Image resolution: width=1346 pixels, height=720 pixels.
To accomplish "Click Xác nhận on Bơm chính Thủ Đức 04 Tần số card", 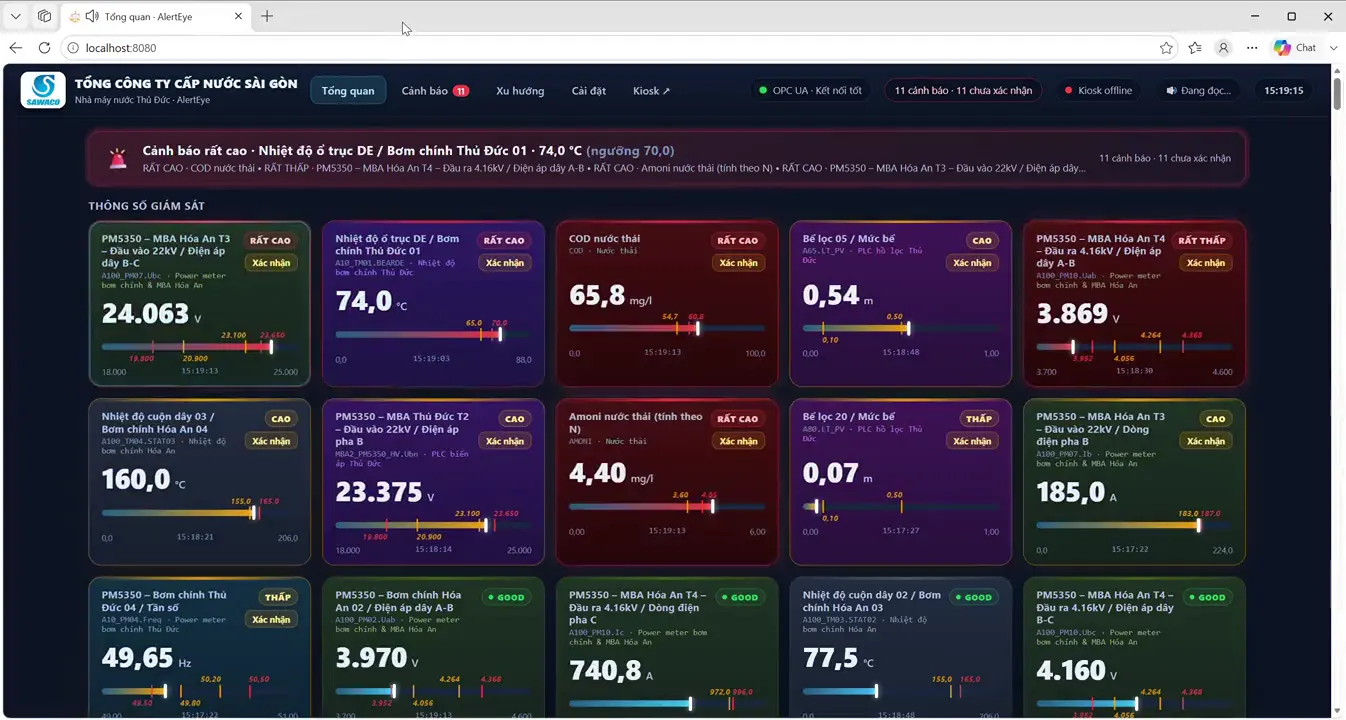I will click(x=271, y=620).
